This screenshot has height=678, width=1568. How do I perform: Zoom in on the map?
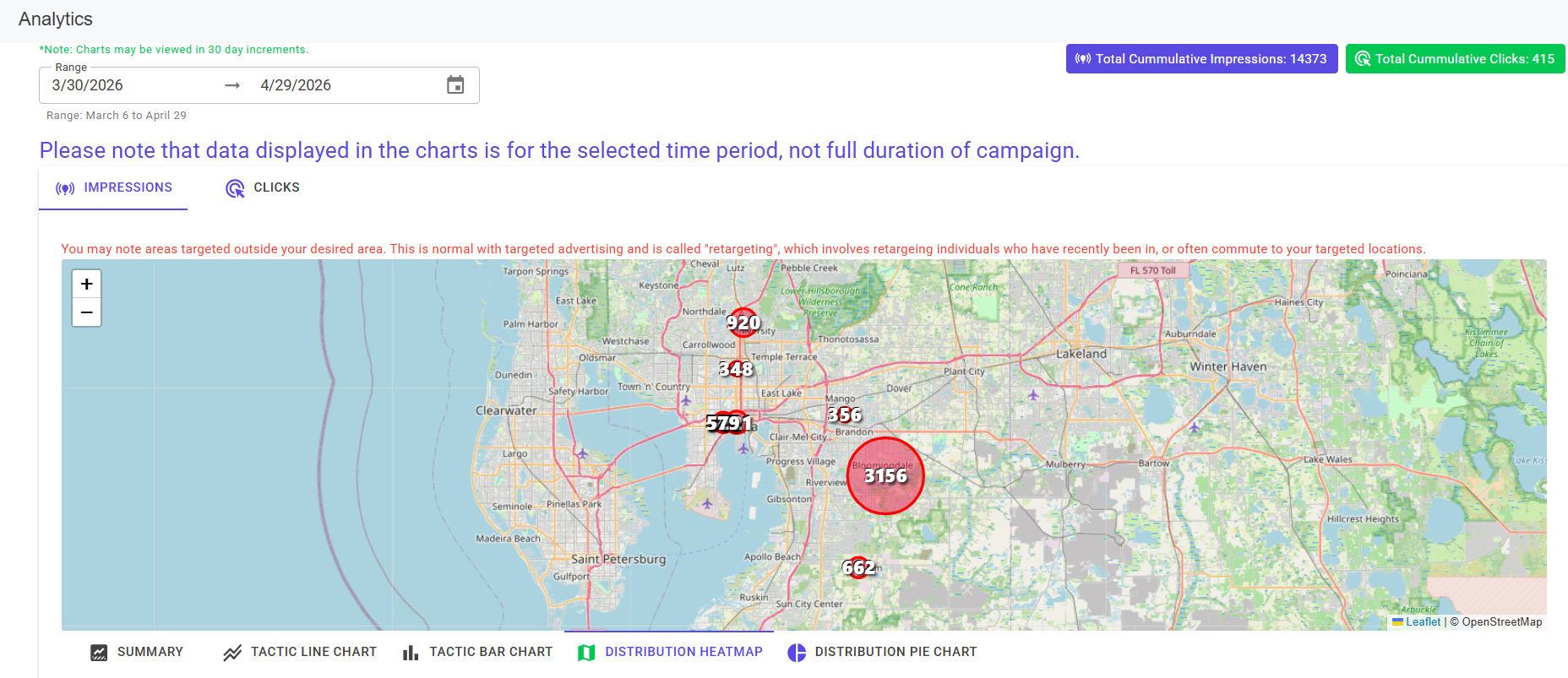click(86, 284)
